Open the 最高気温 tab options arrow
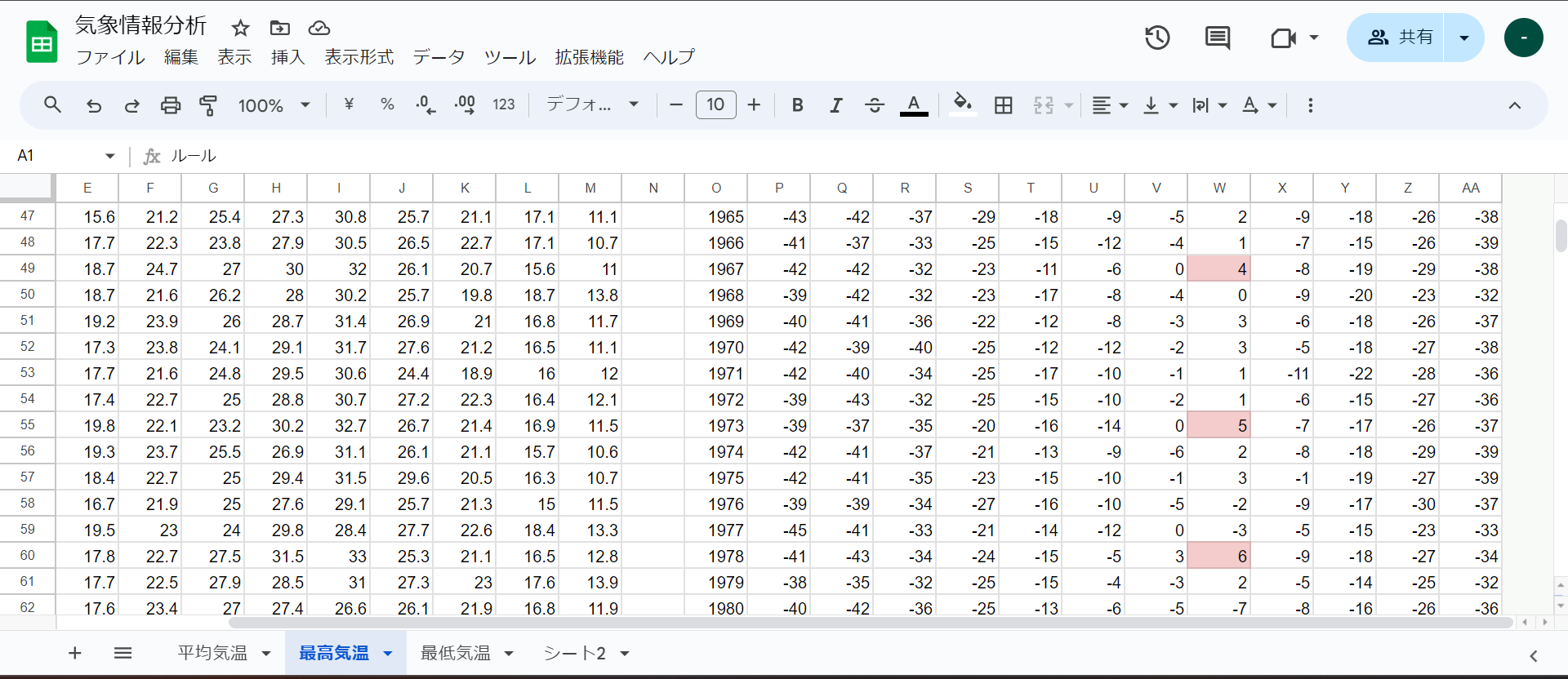1568x679 pixels. 388,654
